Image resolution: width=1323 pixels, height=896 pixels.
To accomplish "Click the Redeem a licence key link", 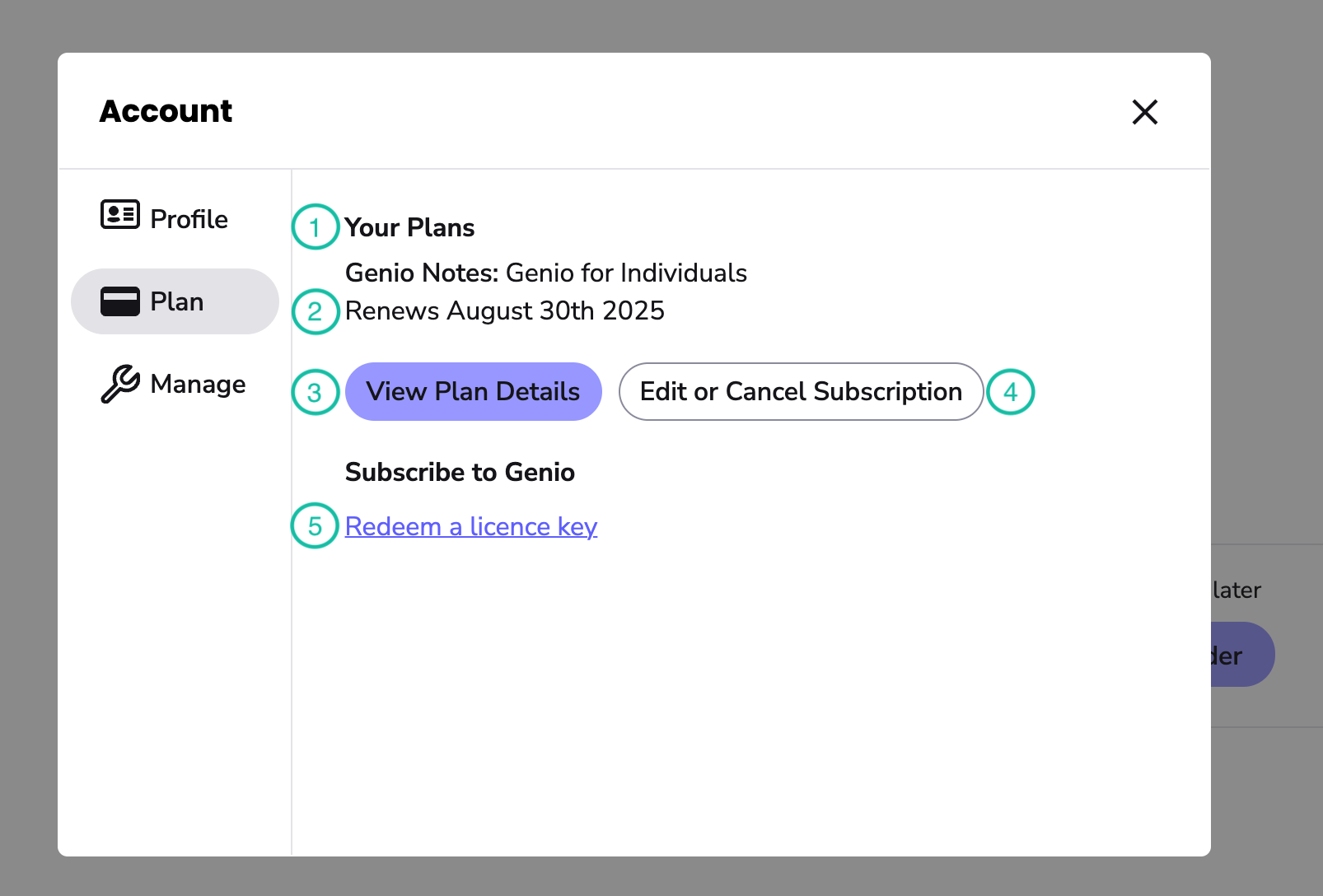I will pyautogui.click(x=471, y=525).
